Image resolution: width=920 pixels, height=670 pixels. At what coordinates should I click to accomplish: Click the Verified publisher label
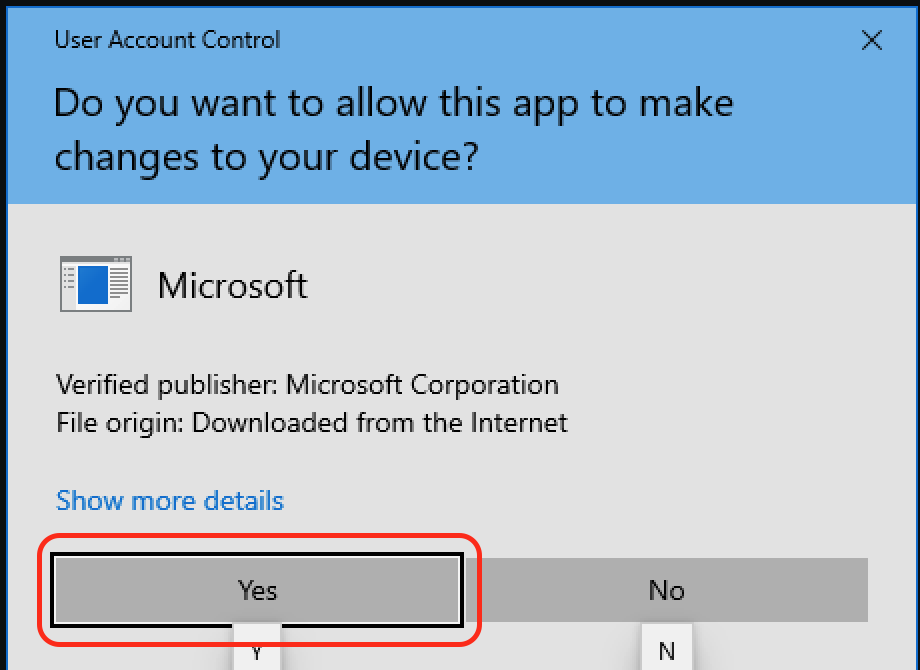[168, 385]
